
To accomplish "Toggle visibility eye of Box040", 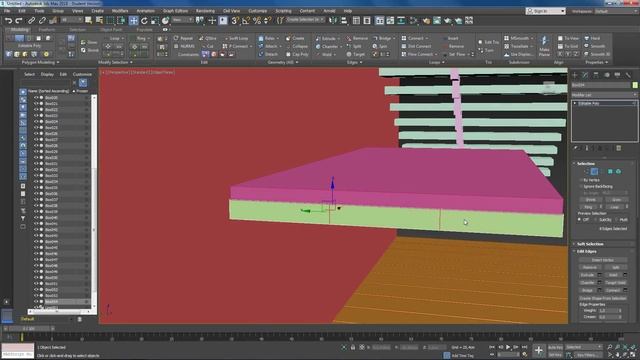I will coord(36,218).
